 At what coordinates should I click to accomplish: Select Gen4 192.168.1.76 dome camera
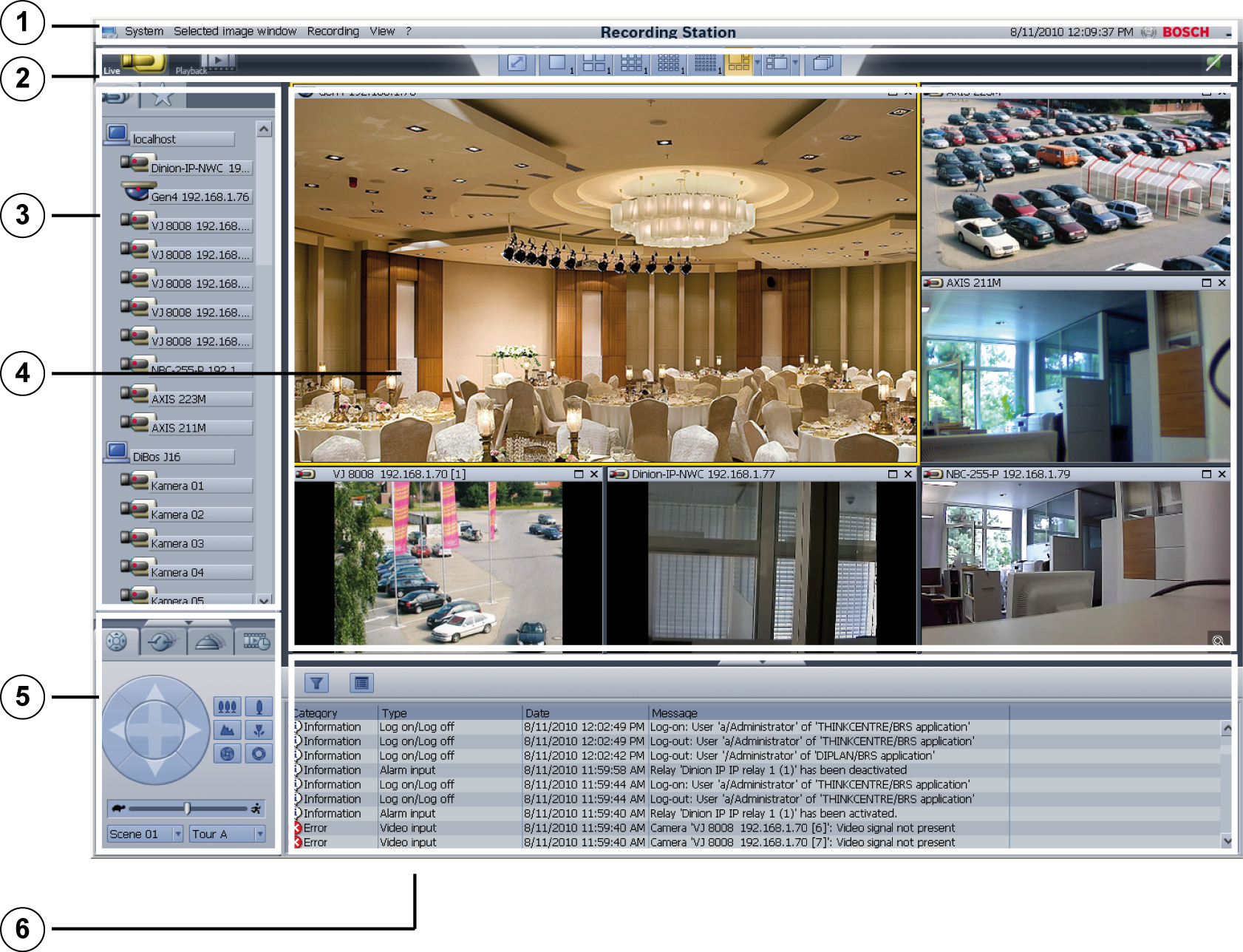coord(186,196)
